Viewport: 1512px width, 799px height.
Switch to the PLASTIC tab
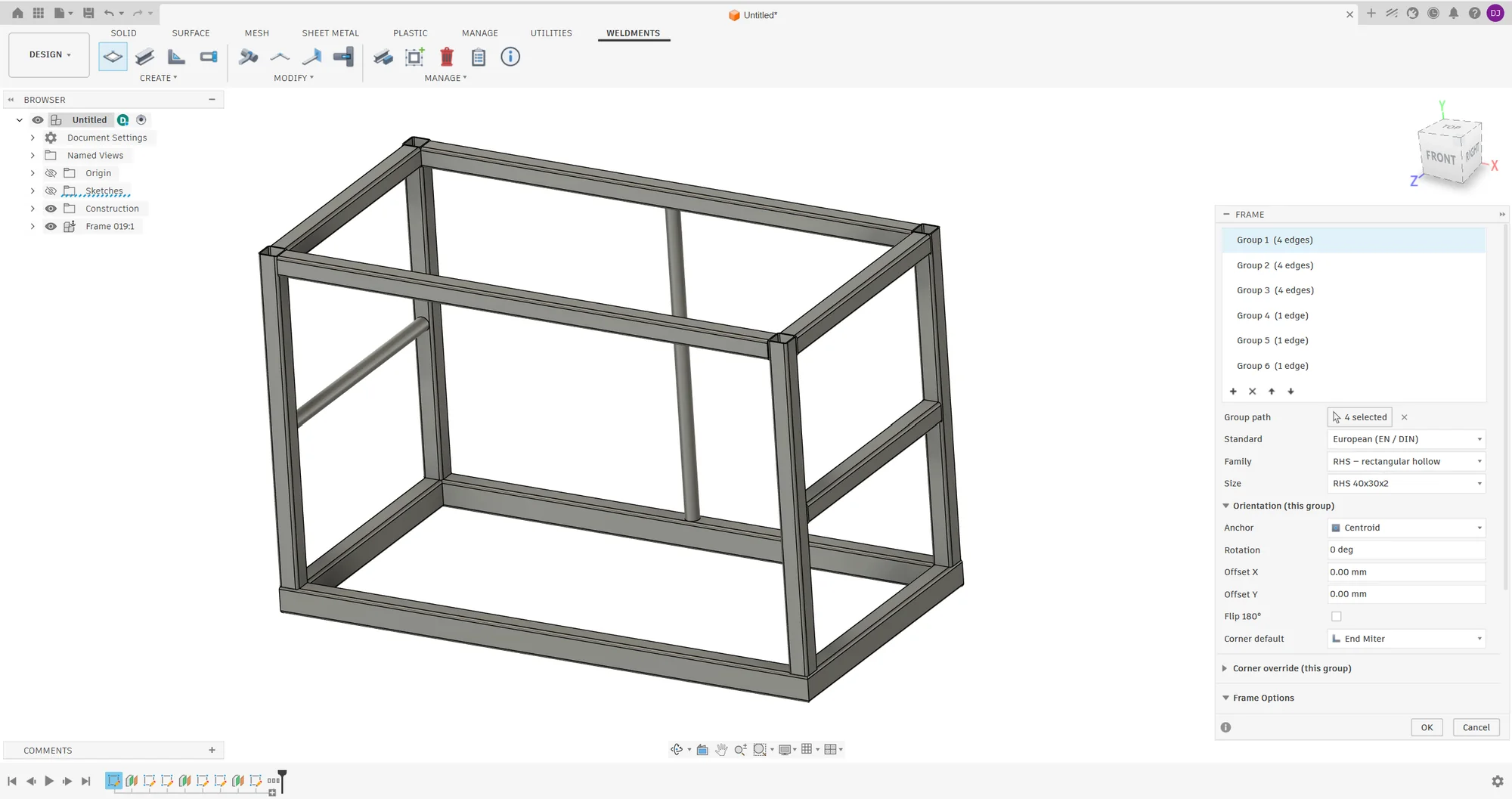coord(411,33)
